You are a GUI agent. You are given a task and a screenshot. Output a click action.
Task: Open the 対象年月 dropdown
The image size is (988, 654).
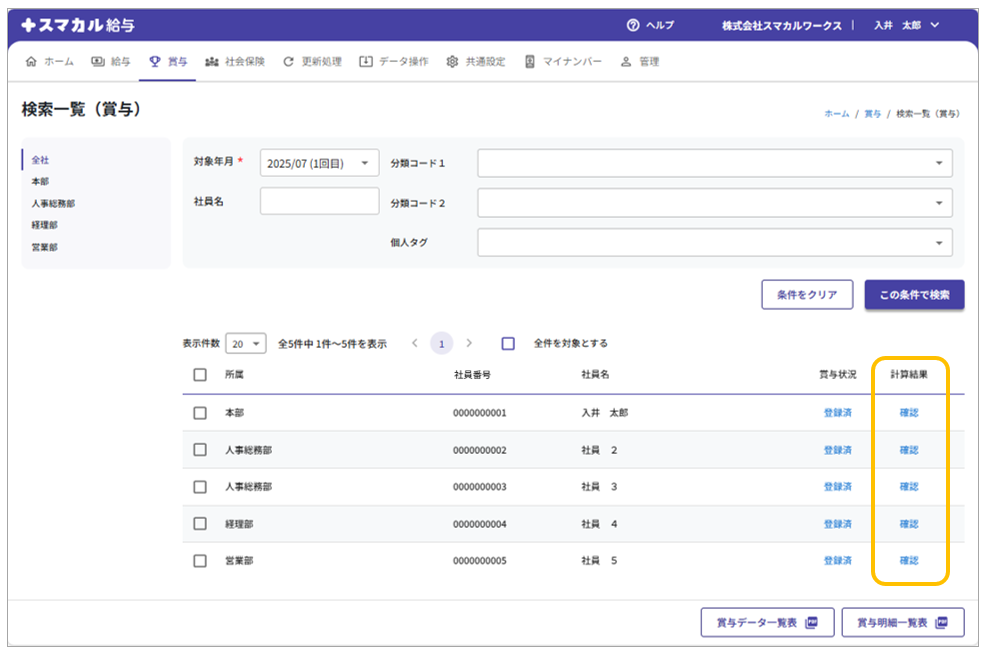(319, 163)
